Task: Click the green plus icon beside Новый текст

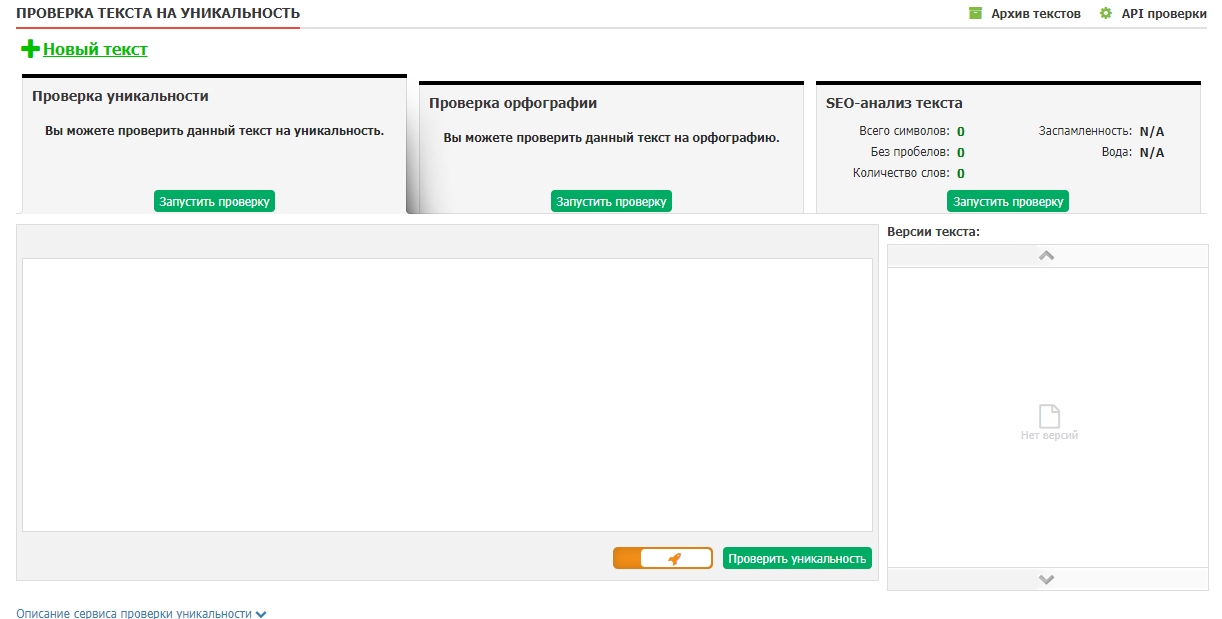Action: 30,49
